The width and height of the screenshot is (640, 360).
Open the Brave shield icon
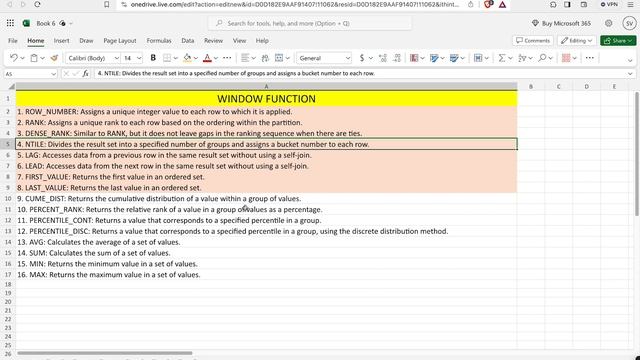coord(488,4)
